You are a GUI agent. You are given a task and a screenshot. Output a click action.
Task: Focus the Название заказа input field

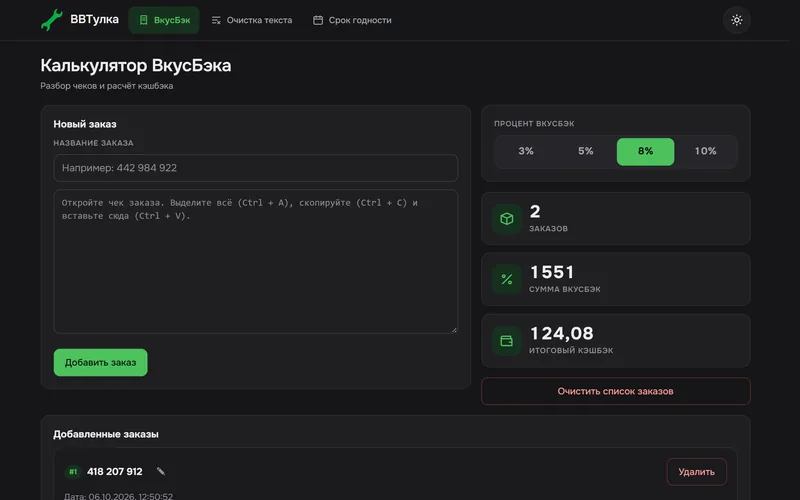tap(256, 168)
